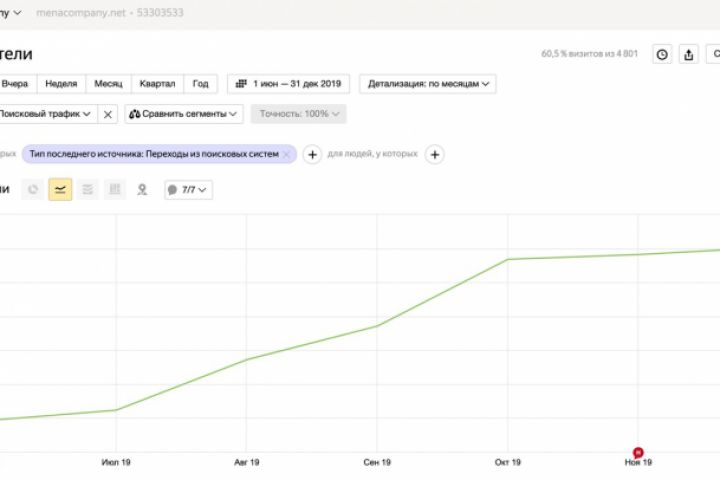Click the red annotation marker at Ноя 19

638,452
